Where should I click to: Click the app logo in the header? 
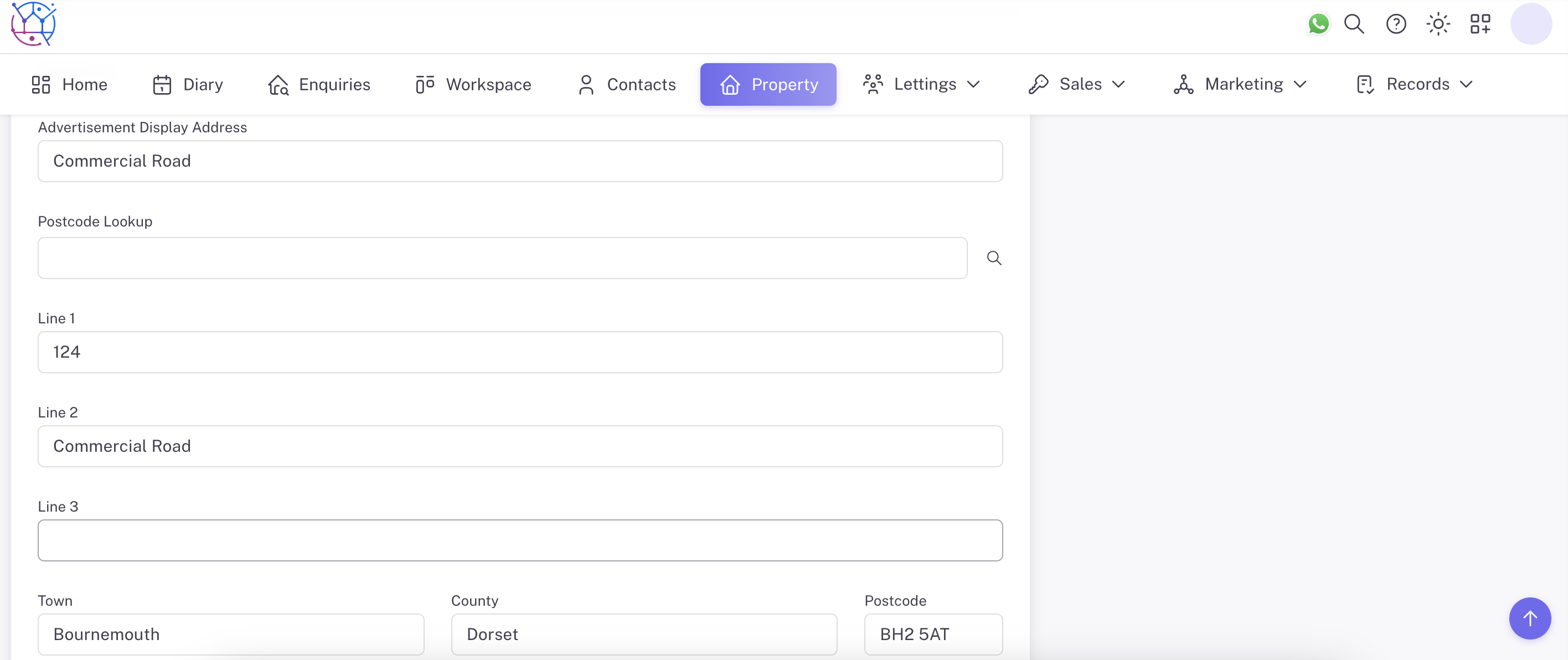[x=33, y=24]
